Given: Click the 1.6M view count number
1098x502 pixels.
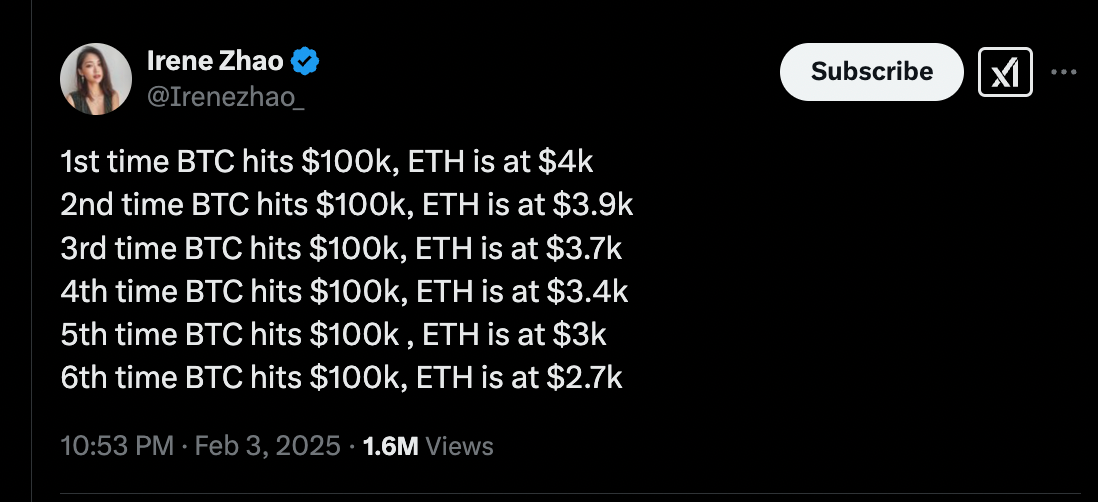Looking at the screenshot, I should coord(391,445).
